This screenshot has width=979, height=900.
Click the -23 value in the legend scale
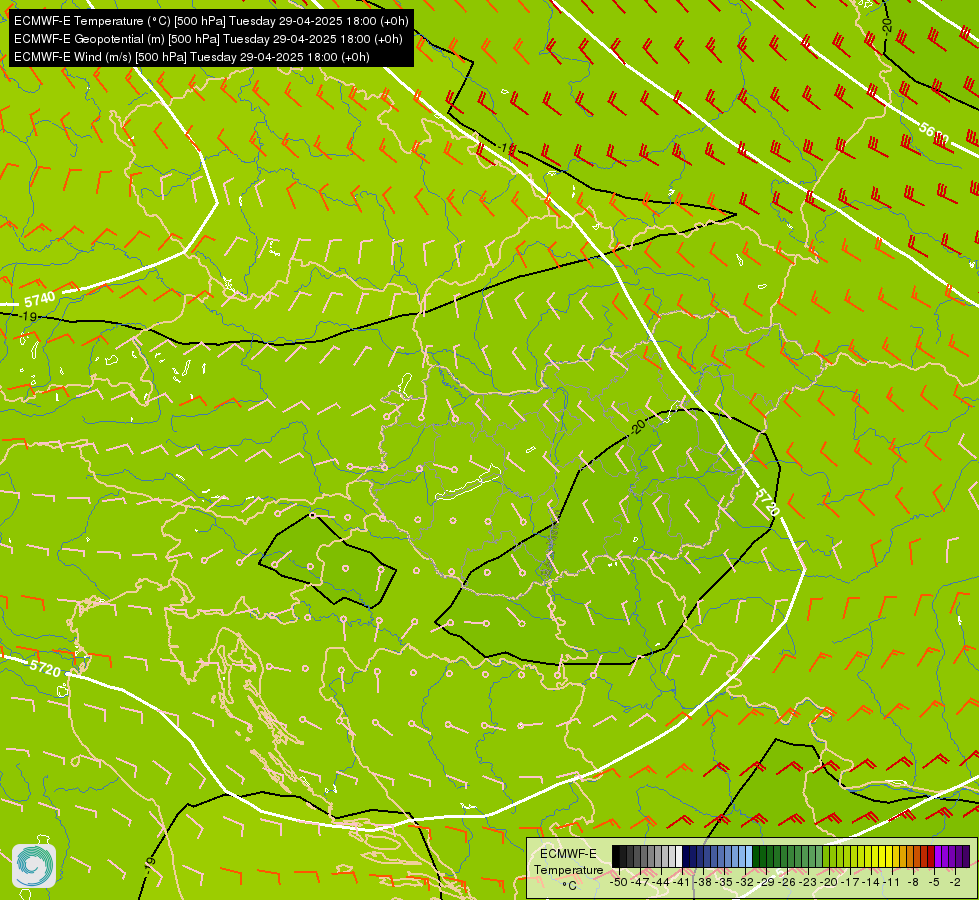[808, 882]
